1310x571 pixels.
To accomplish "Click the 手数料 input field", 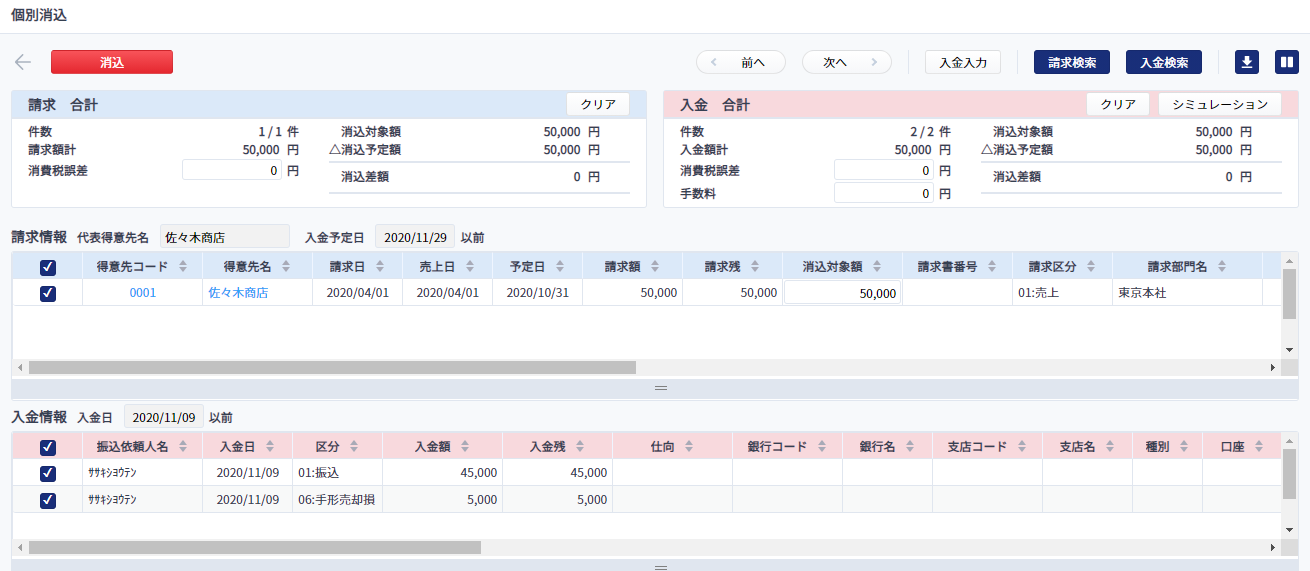I will (884, 193).
